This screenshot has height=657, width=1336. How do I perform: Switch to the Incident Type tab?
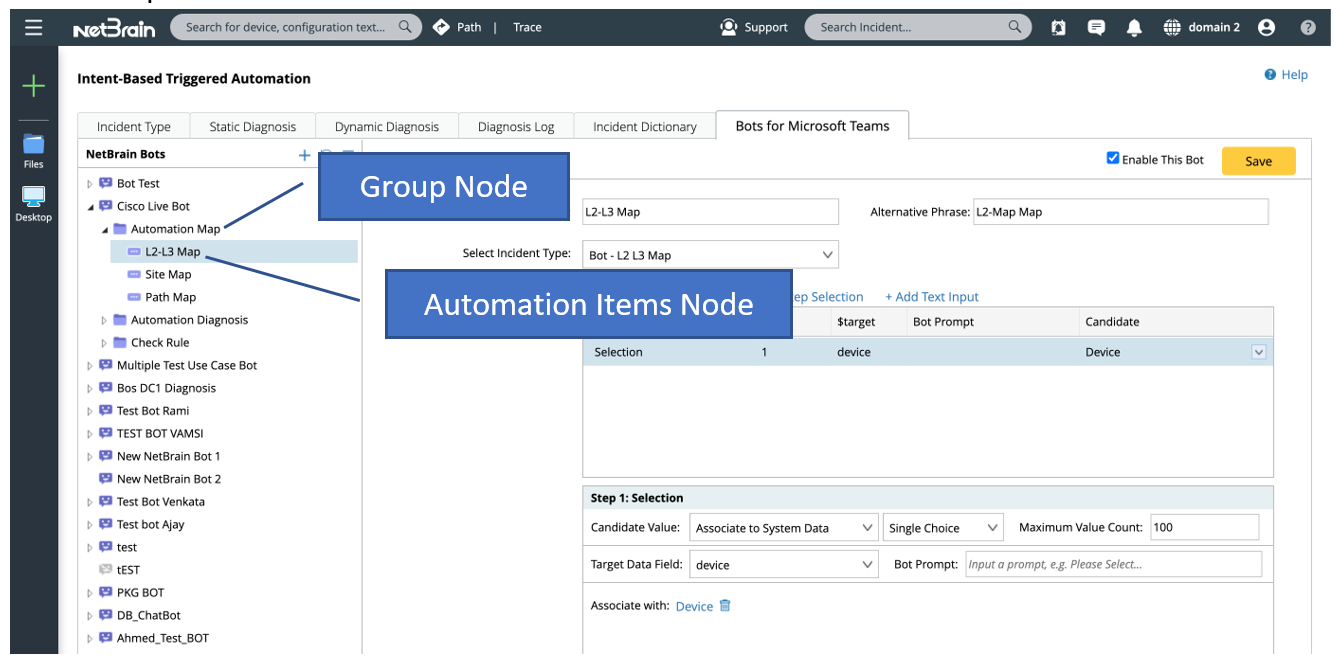point(134,127)
